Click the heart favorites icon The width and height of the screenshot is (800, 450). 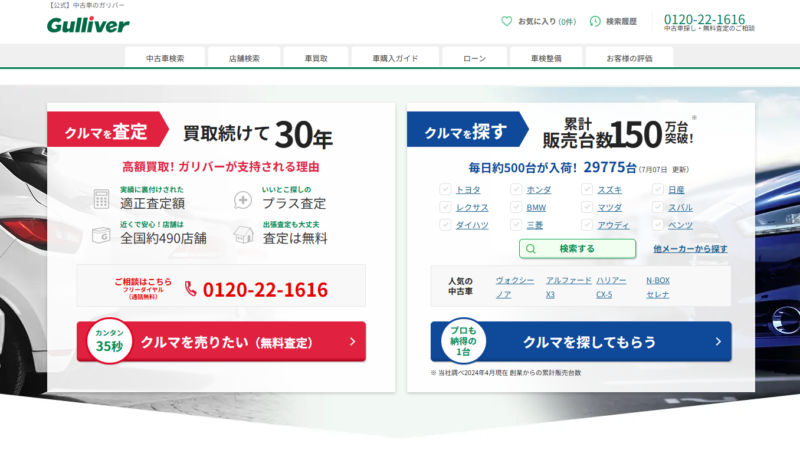click(506, 21)
